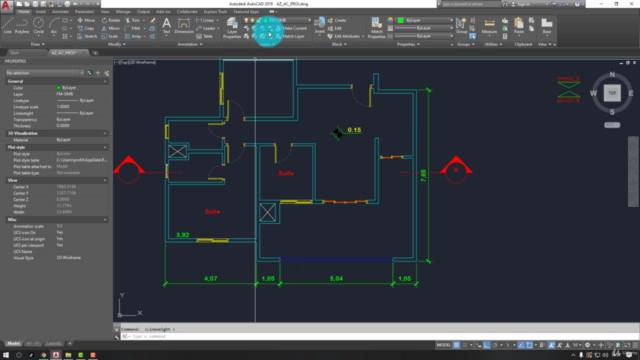The height and width of the screenshot is (360, 640).
Task: Open the Windows Start menu
Action: point(6,355)
